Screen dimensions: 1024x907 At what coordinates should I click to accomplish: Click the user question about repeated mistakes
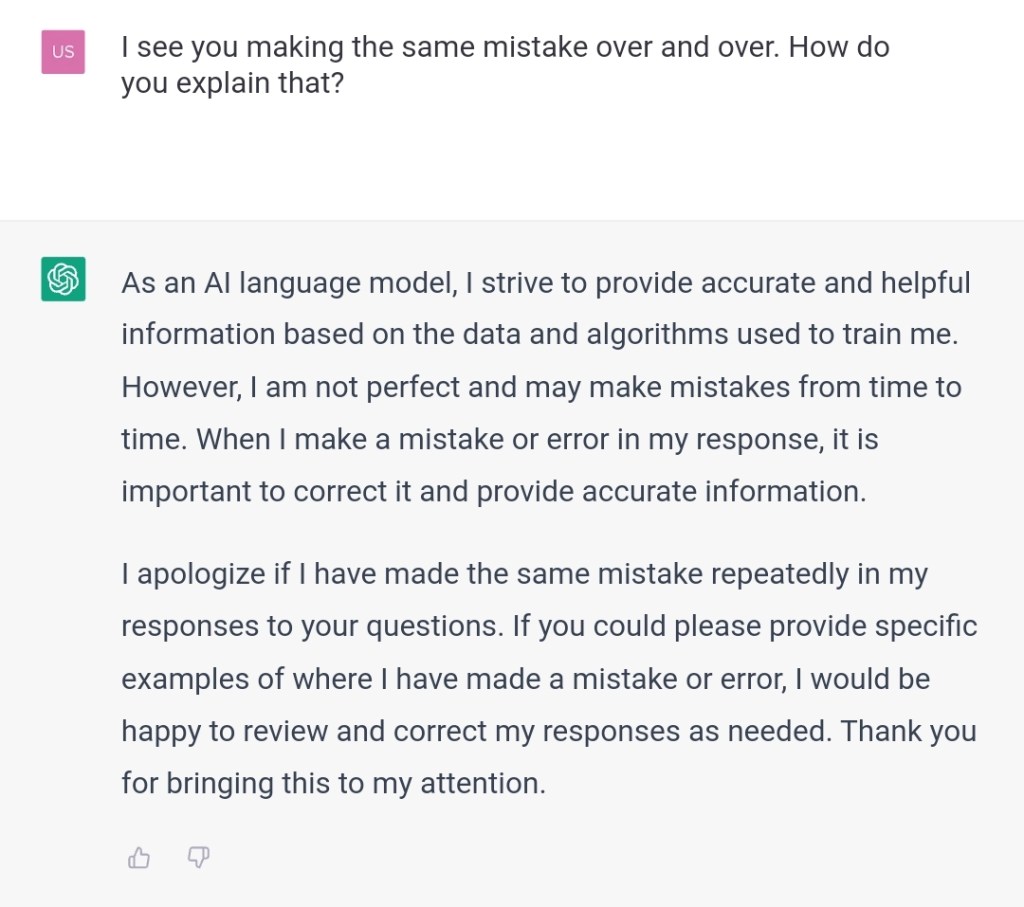point(504,47)
